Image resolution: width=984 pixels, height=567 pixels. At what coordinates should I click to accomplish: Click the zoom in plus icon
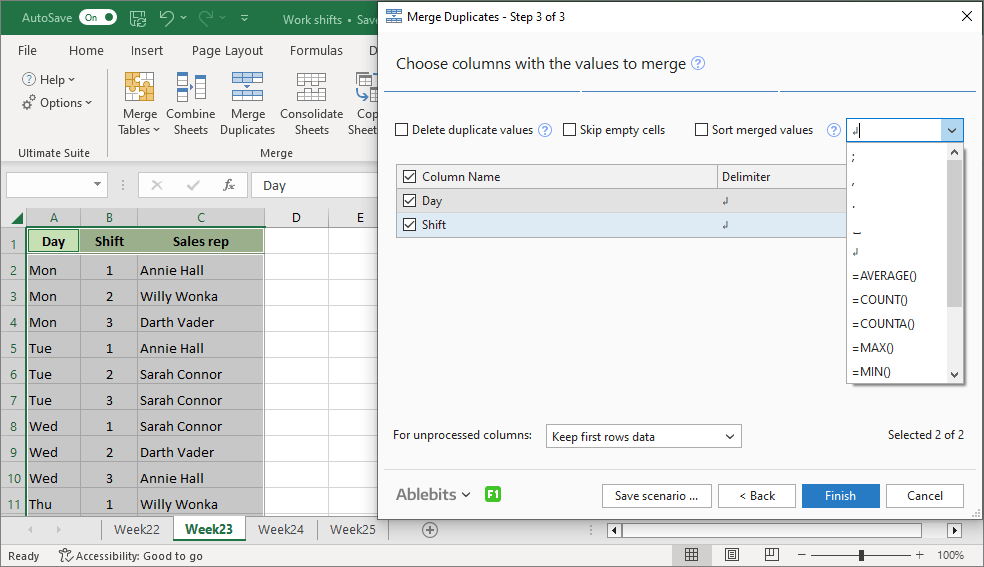pos(919,555)
